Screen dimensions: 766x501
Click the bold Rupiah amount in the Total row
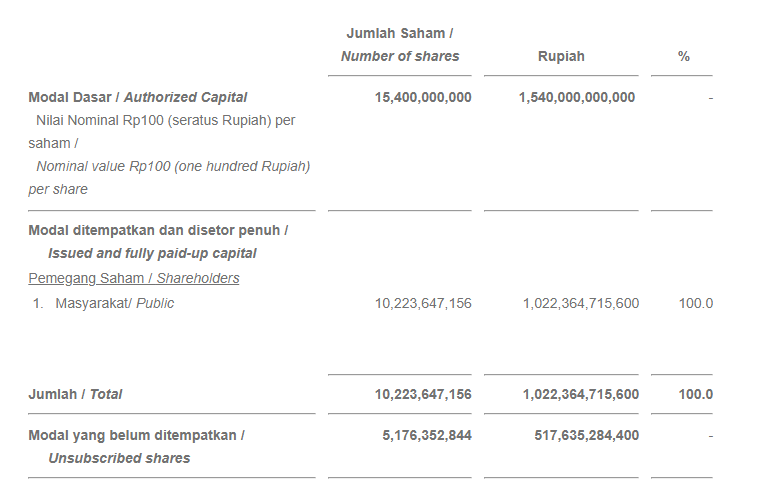click(x=580, y=394)
